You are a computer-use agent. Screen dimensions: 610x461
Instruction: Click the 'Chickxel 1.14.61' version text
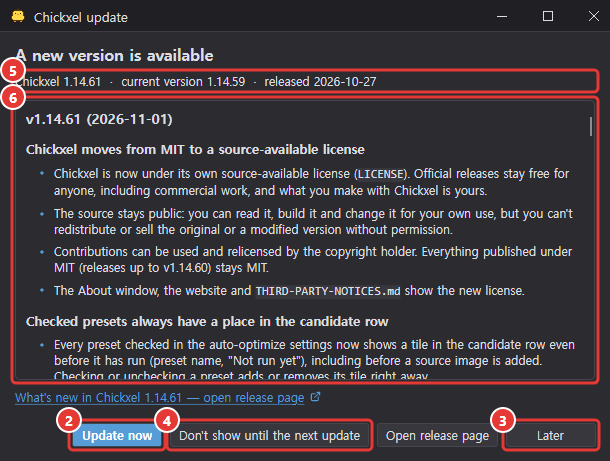[x=58, y=82]
